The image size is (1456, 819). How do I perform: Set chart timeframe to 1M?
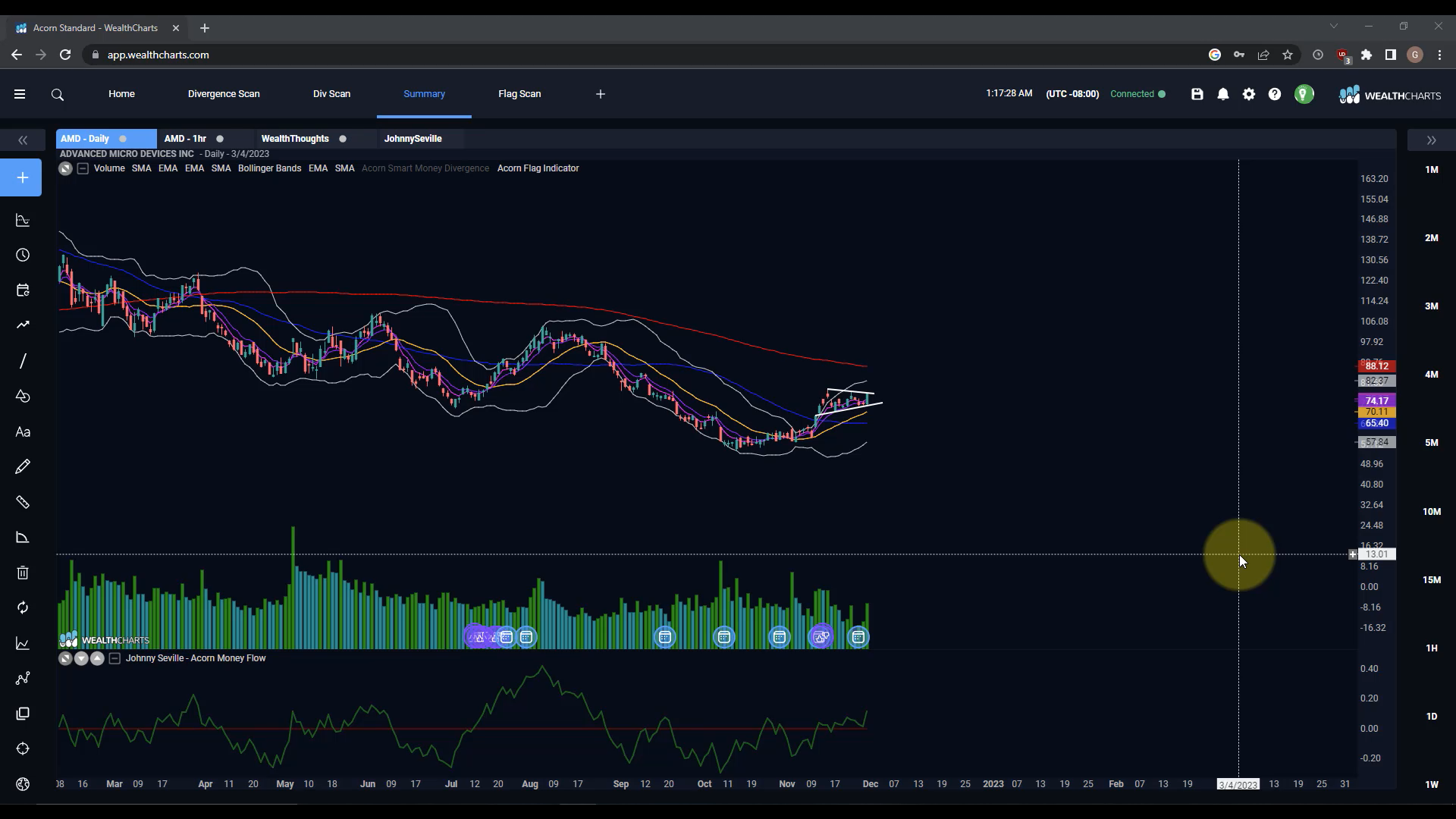(1431, 170)
